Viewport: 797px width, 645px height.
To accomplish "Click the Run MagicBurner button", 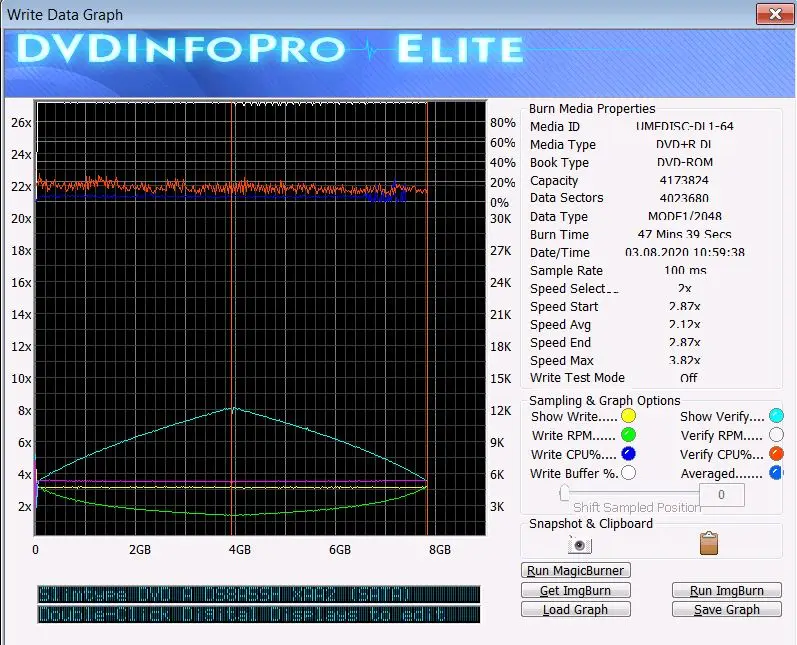I will (575, 570).
